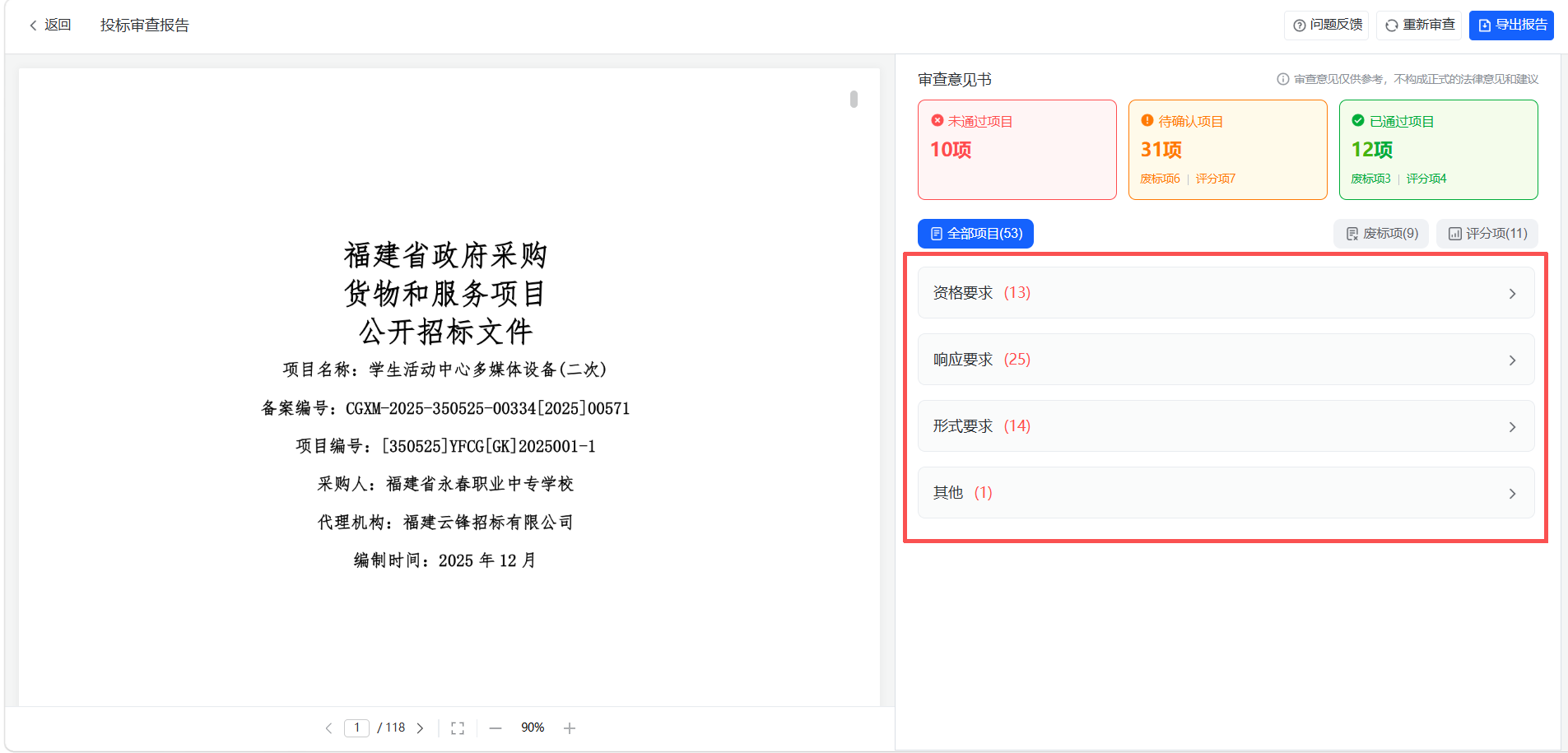Screen dimensions: 1568x753
Task: Click 废标项3 in 已通过项目 card
Action: point(1370,179)
